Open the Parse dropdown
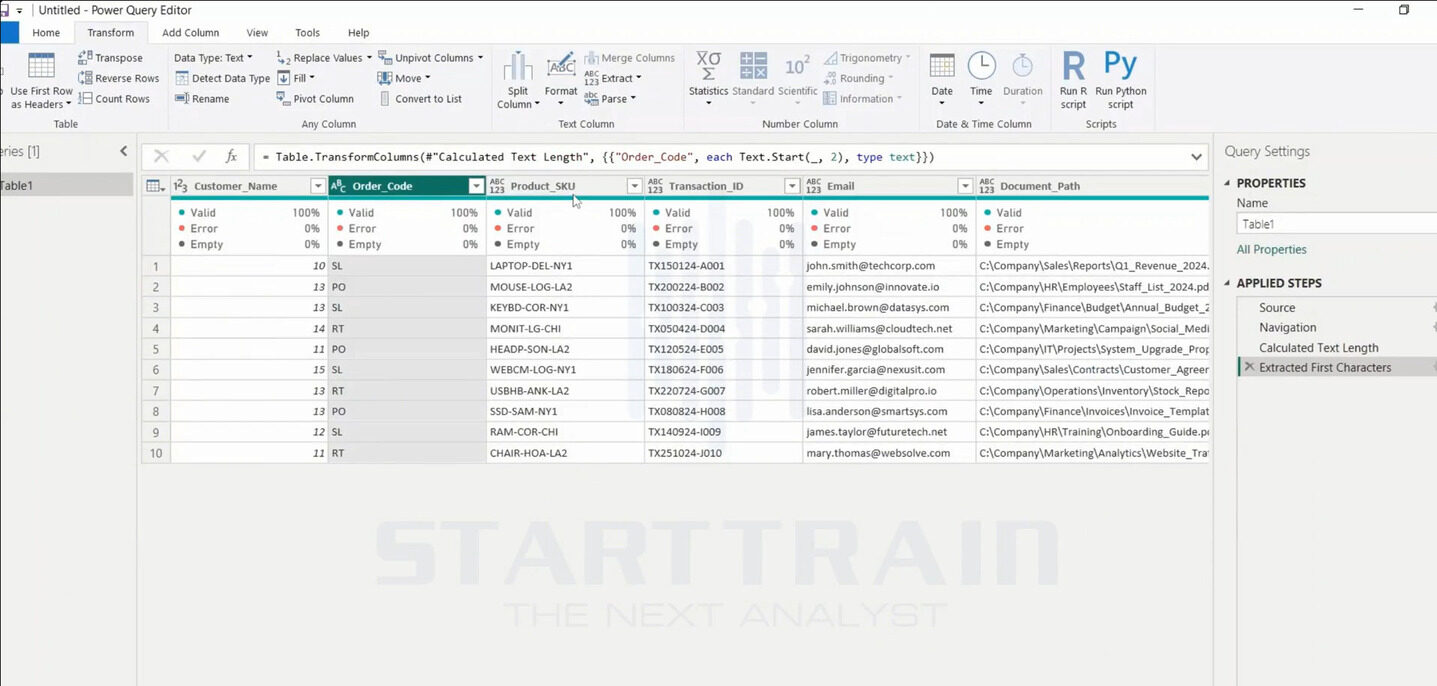This screenshot has height=686, width=1437. pos(610,99)
